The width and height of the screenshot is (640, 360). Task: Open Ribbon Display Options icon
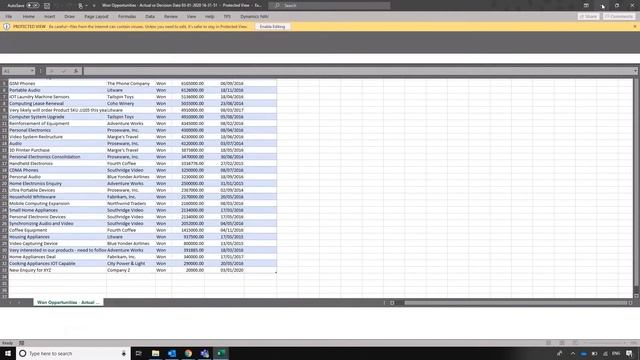coord(586,5)
